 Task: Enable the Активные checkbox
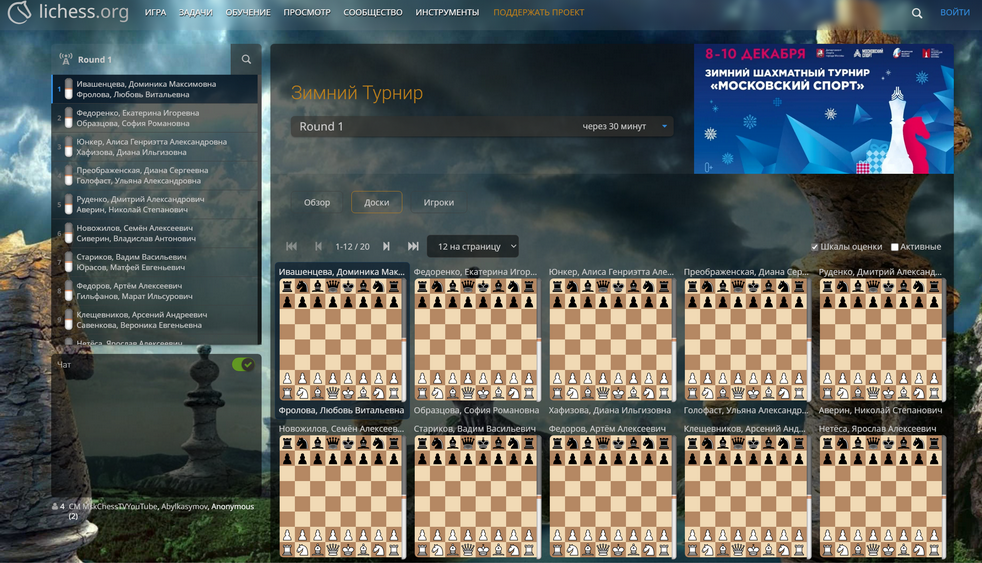pyautogui.click(x=895, y=247)
